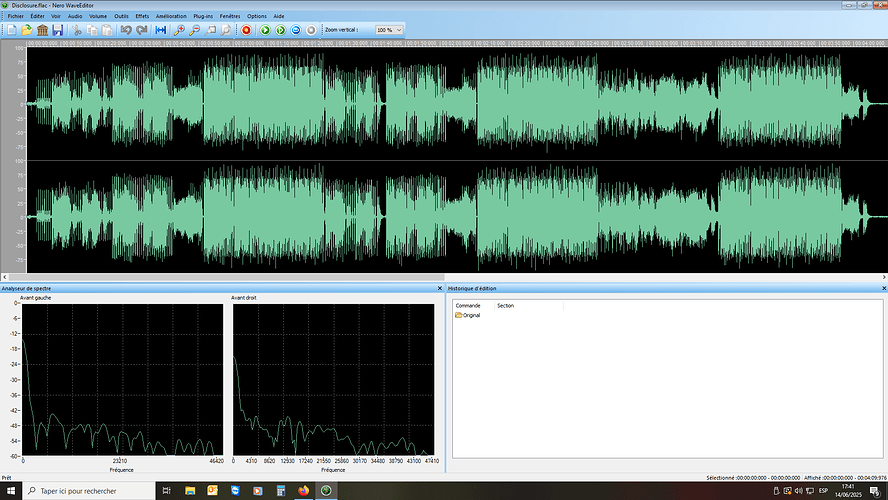Click the Zoom out magnifier icon
This screenshot has height=500, width=888.
[x=194, y=30]
